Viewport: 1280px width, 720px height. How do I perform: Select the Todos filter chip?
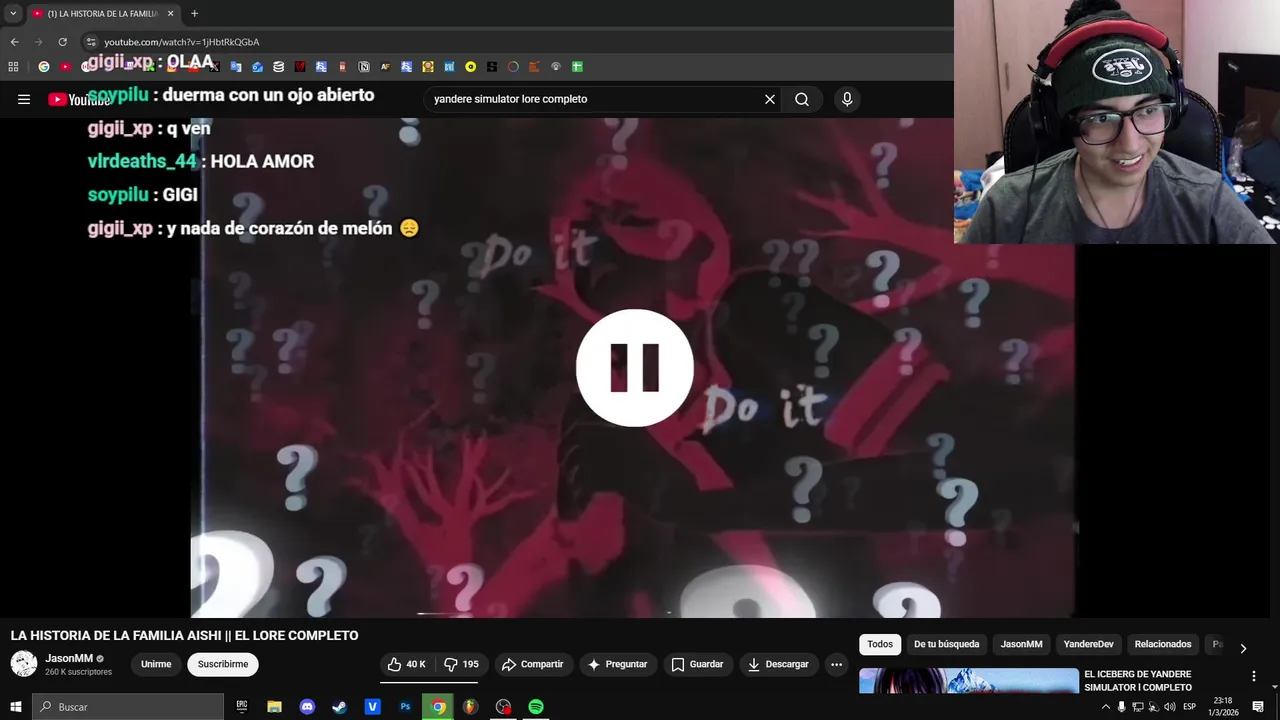(880, 644)
